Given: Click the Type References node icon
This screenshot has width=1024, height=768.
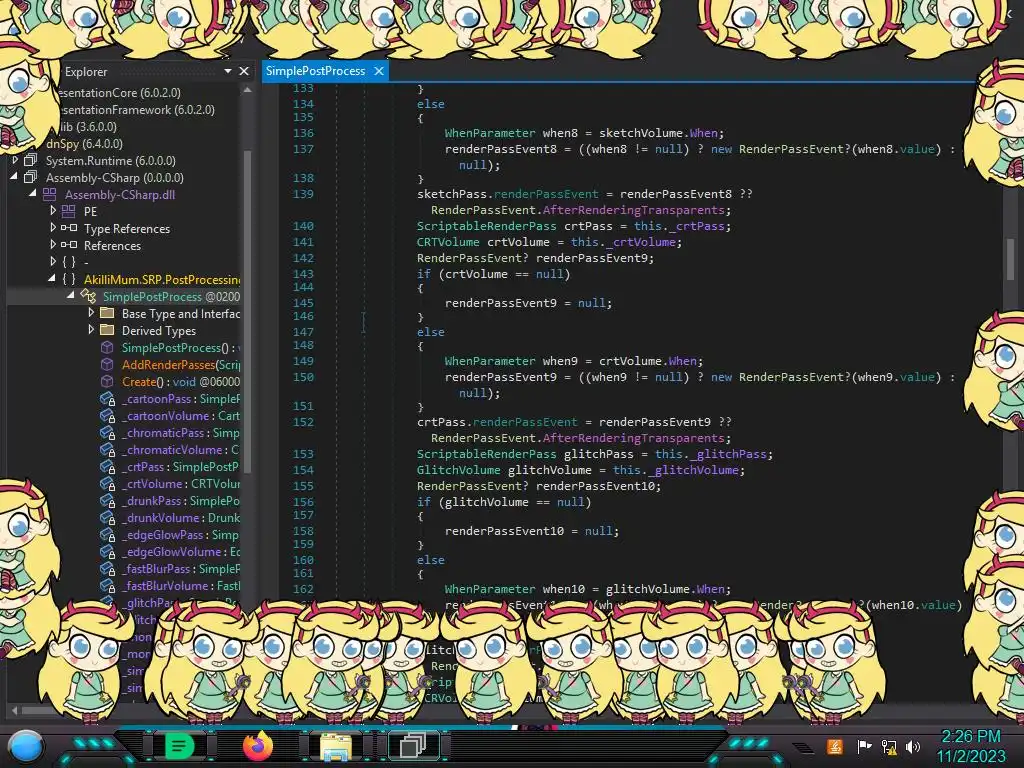Looking at the screenshot, I should (x=69, y=228).
